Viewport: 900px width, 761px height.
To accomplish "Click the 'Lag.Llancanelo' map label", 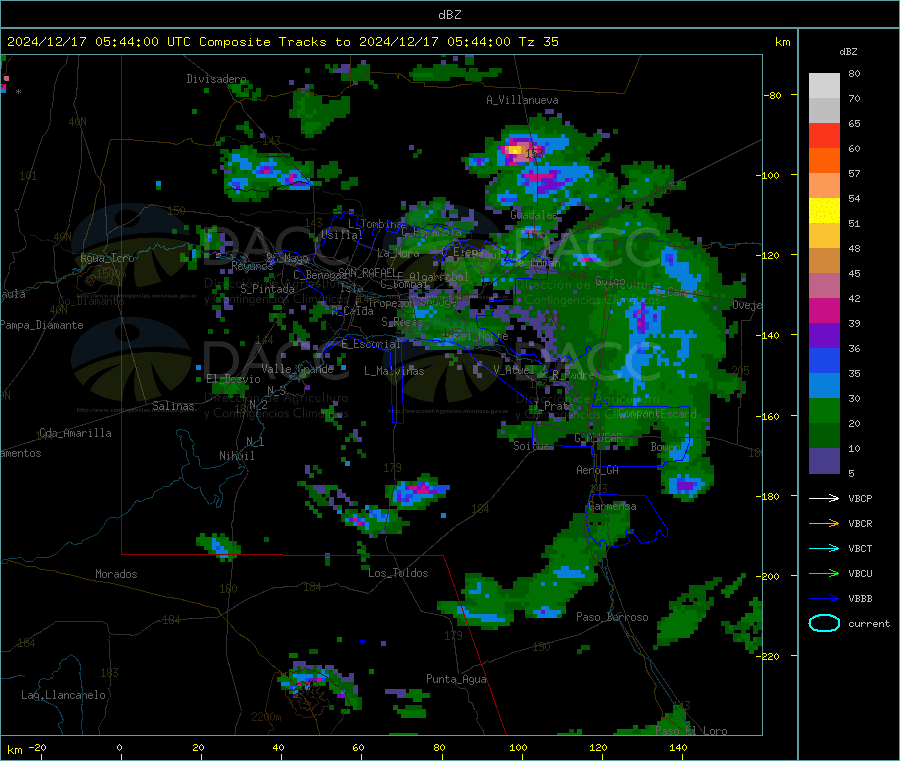I will coord(63,695).
